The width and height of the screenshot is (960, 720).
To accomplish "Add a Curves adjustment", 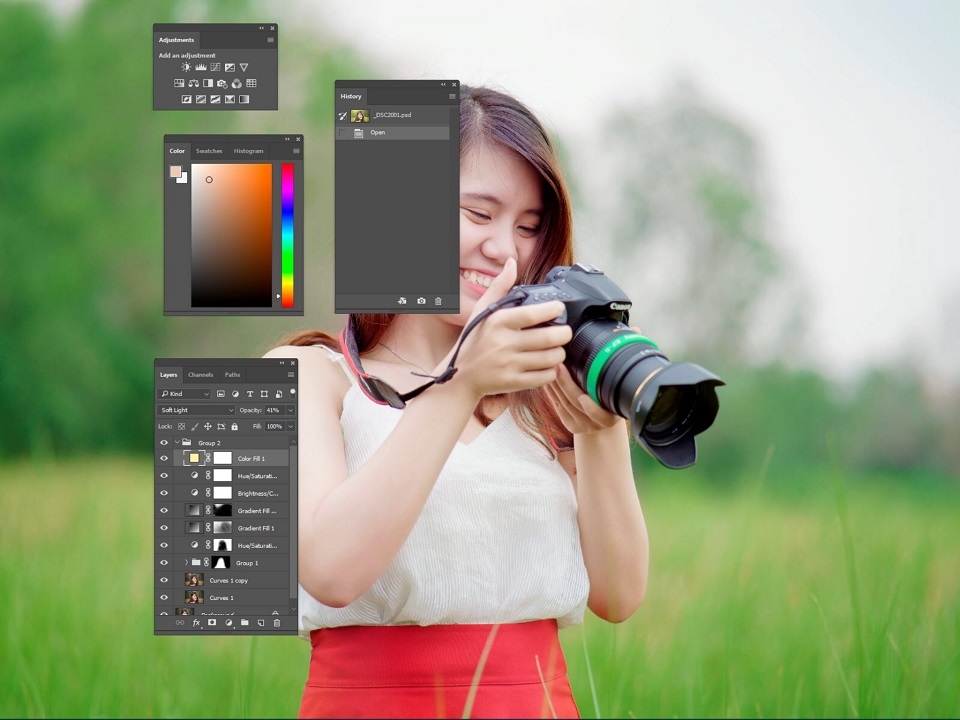I will (x=216, y=67).
